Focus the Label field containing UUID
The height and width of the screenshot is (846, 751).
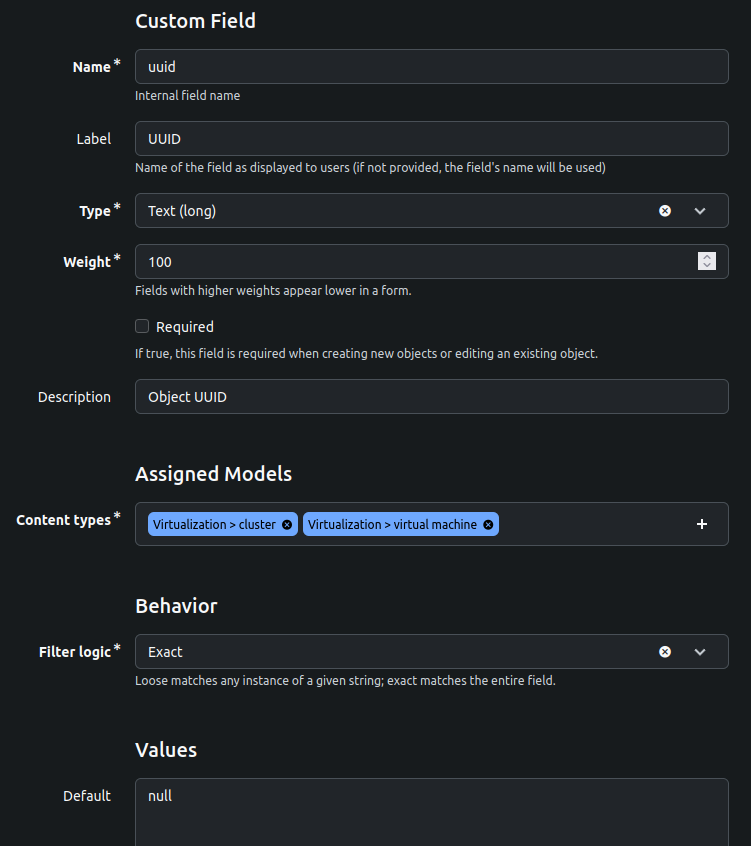pos(432,139)
